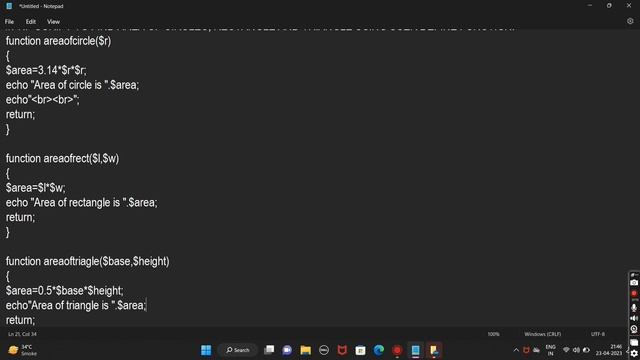Open volume tray icon
The image size is (640, 360).
click(576, 350)
